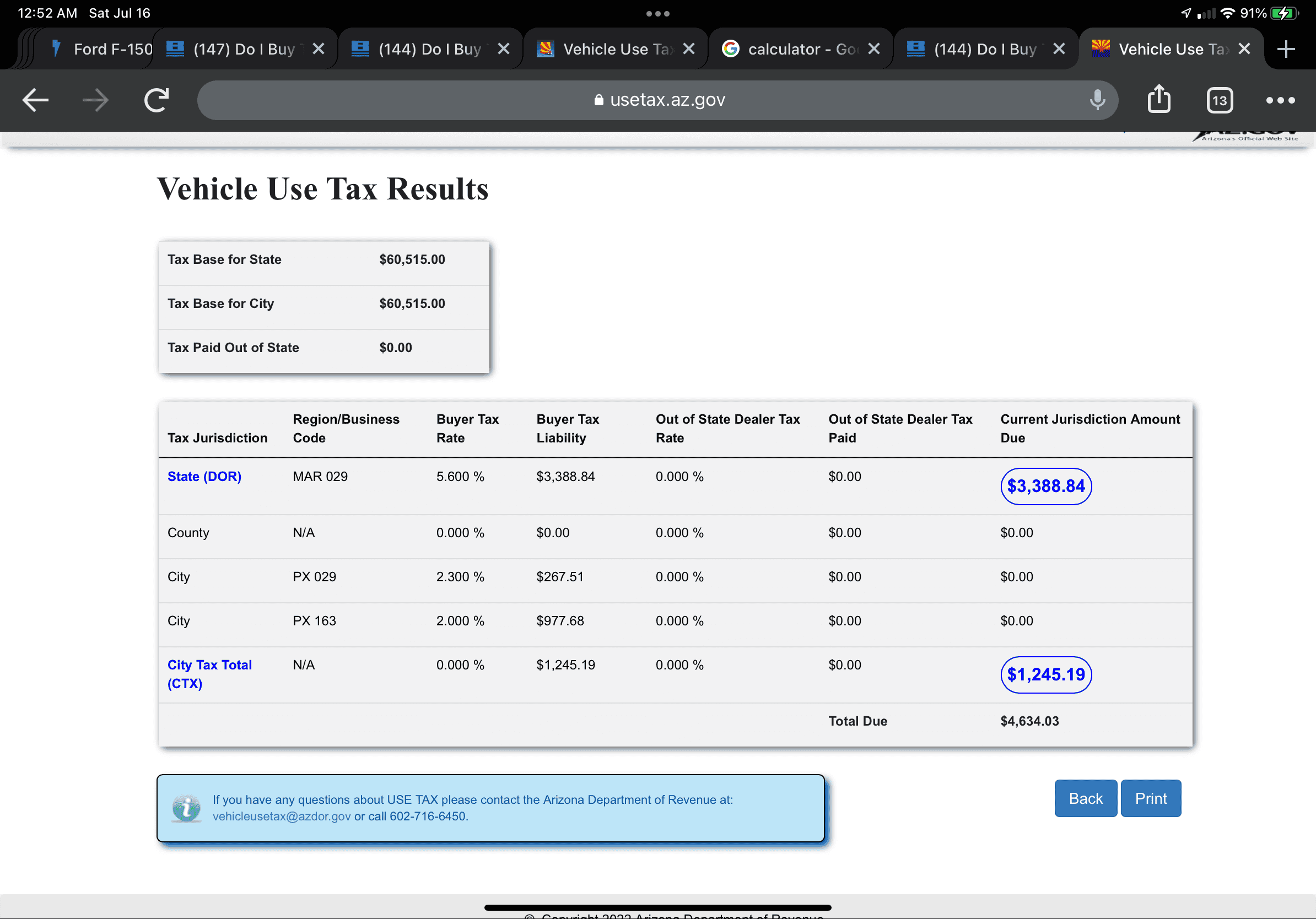The image size is (1316, 919).
Task: Click the info icon in the notice box
Action: coord(186,809)
